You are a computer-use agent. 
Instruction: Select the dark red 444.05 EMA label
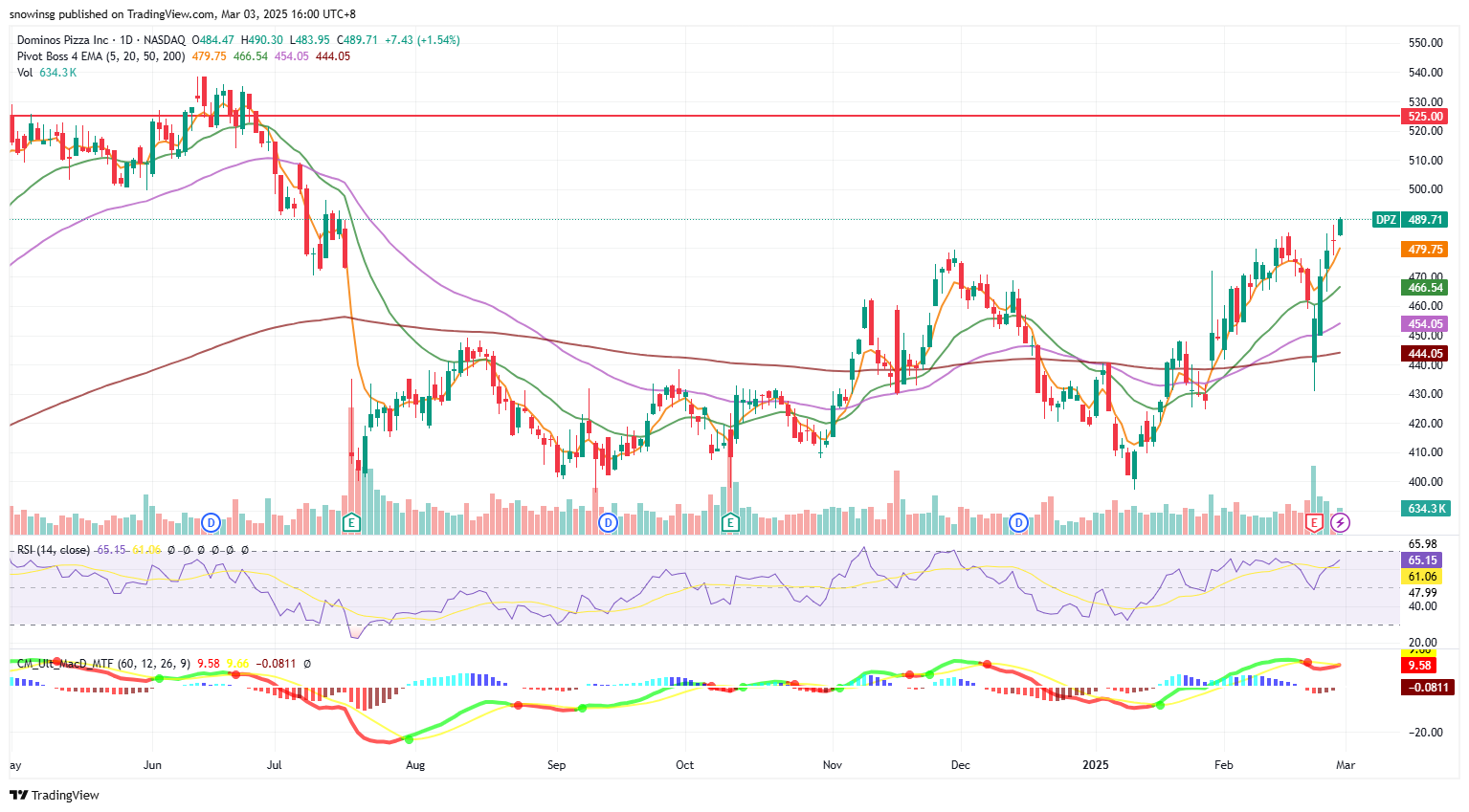pyautogui.click(x=1425, y=354)
